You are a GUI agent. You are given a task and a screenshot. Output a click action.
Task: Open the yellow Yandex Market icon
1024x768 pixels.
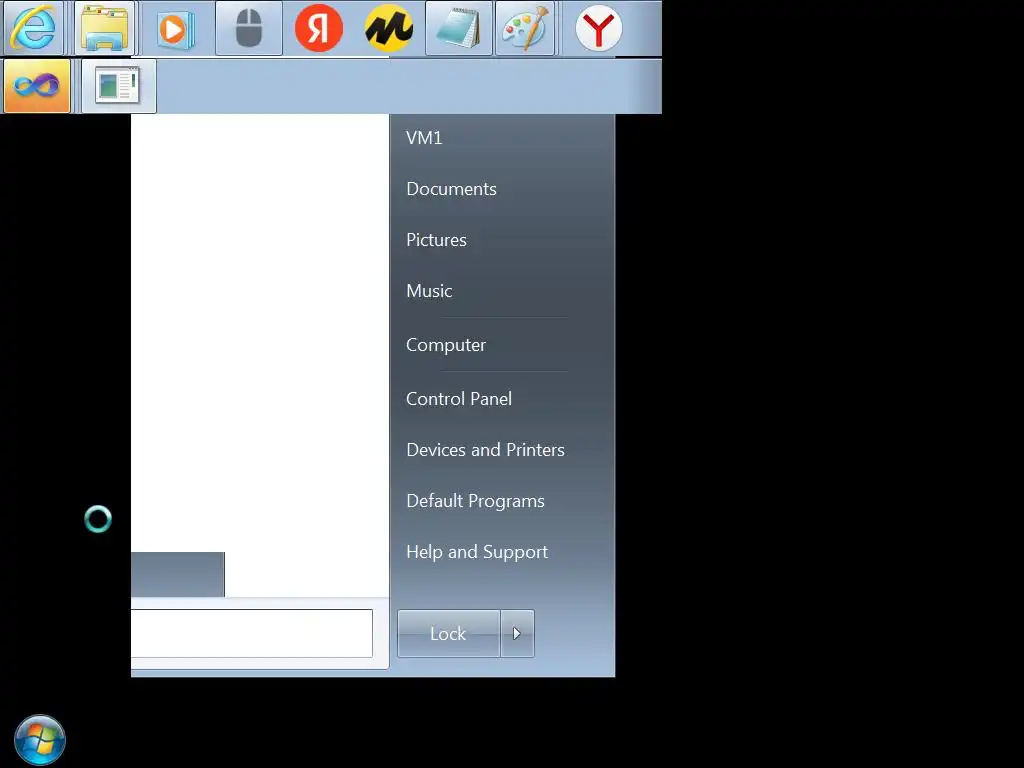[x=389, y=28]
